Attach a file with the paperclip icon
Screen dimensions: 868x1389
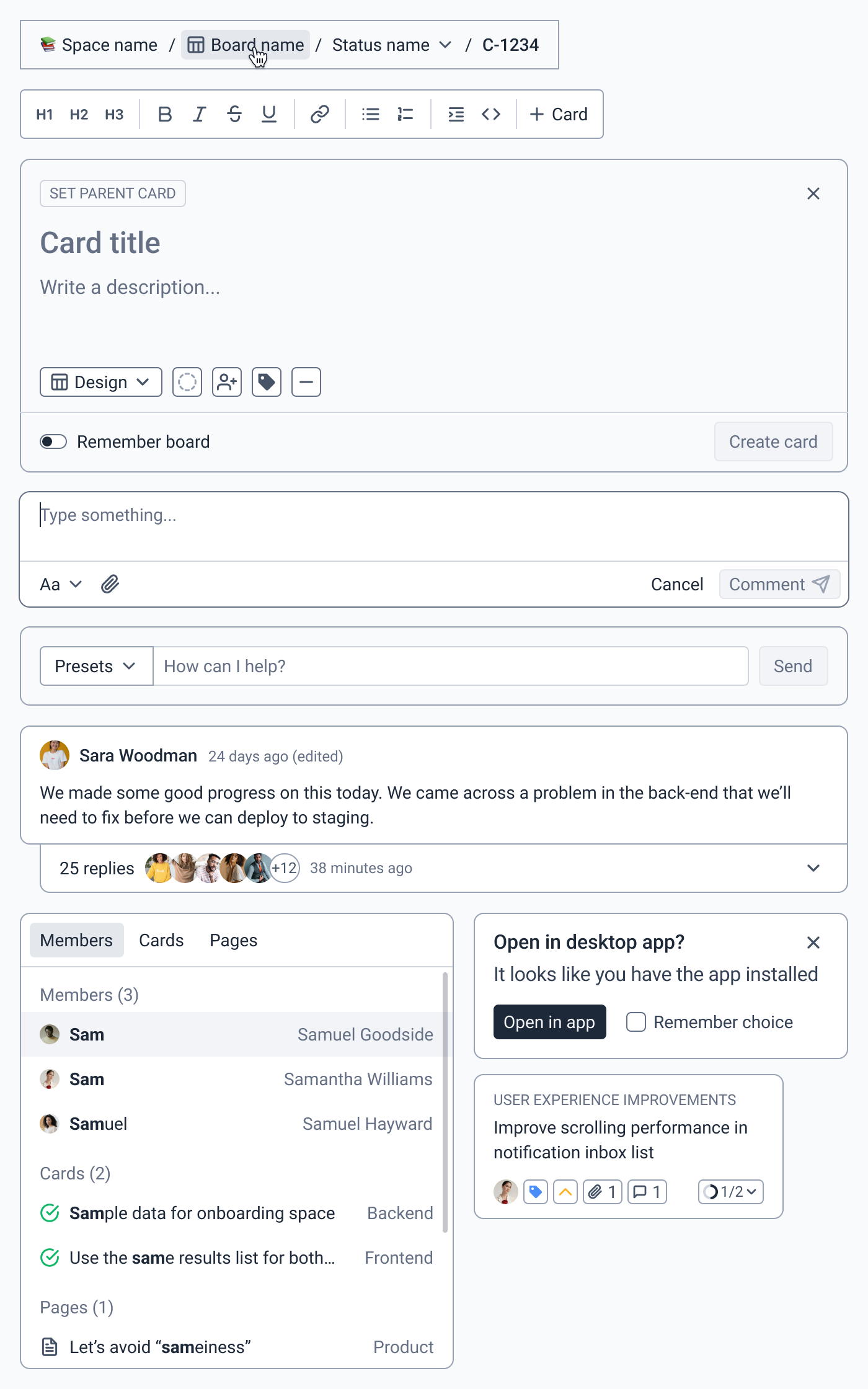click(110, 584)
